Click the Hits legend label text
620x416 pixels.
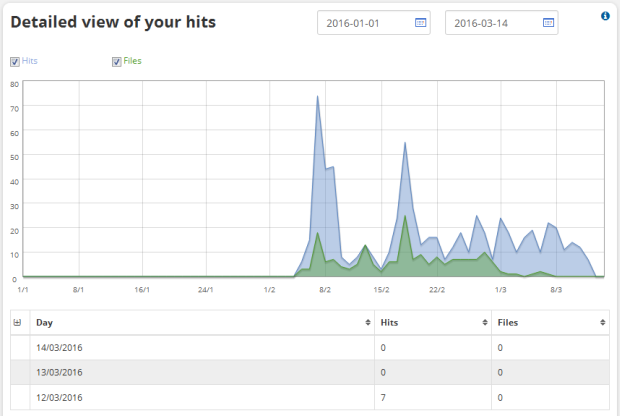(x=30, y=62)
